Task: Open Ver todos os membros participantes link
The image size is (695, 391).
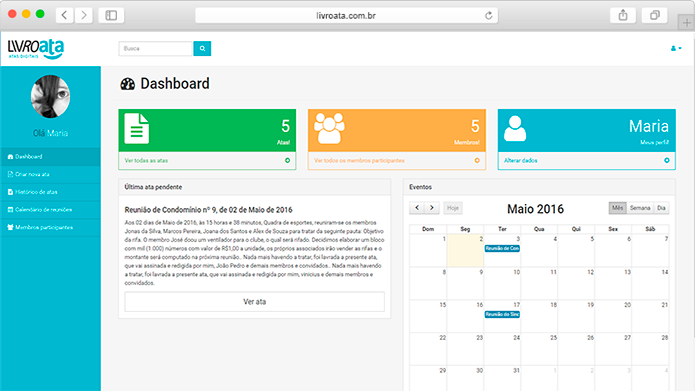Action: 359,160
